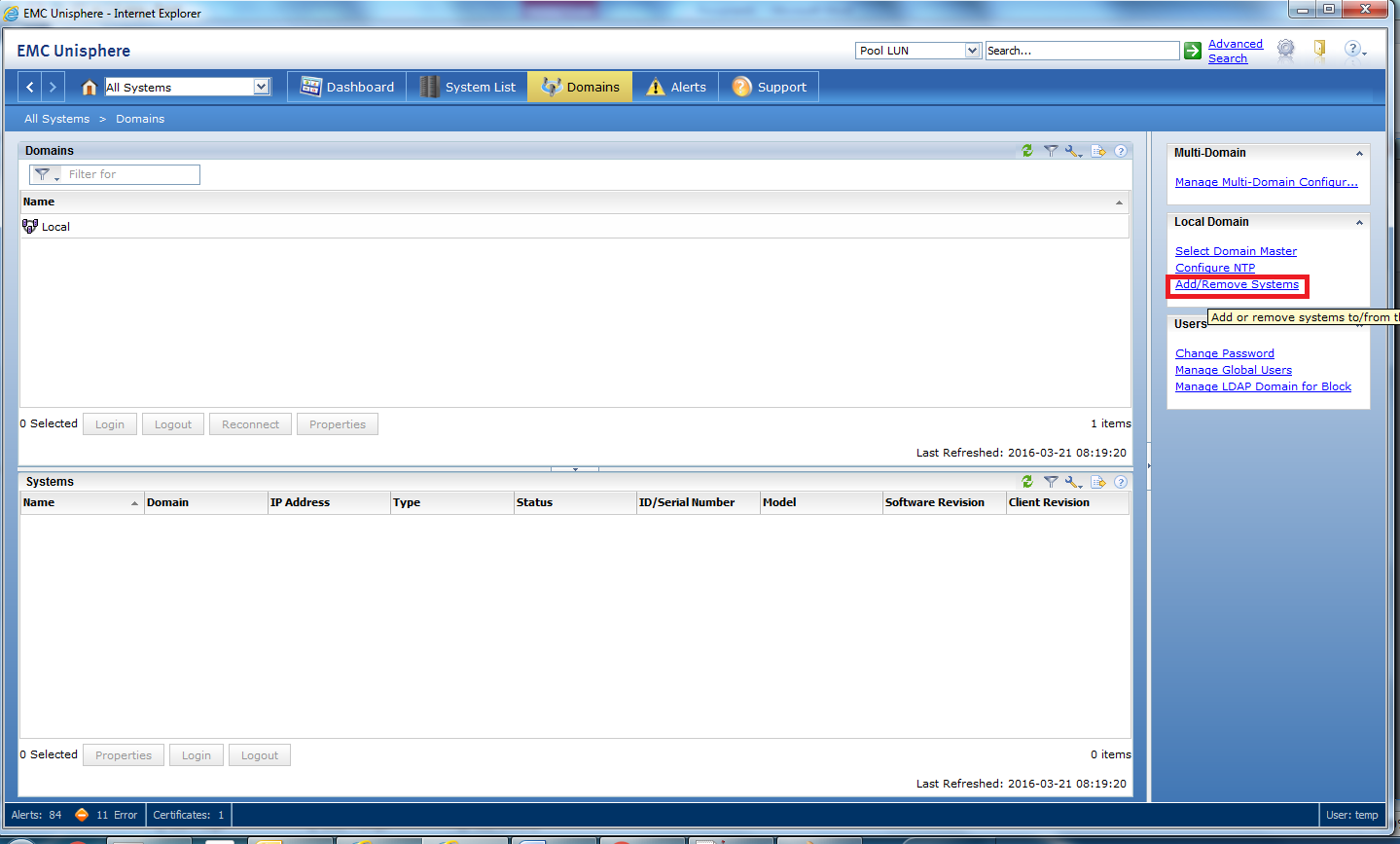
Task: Click Login in the Domains panel
Action: 110,424
